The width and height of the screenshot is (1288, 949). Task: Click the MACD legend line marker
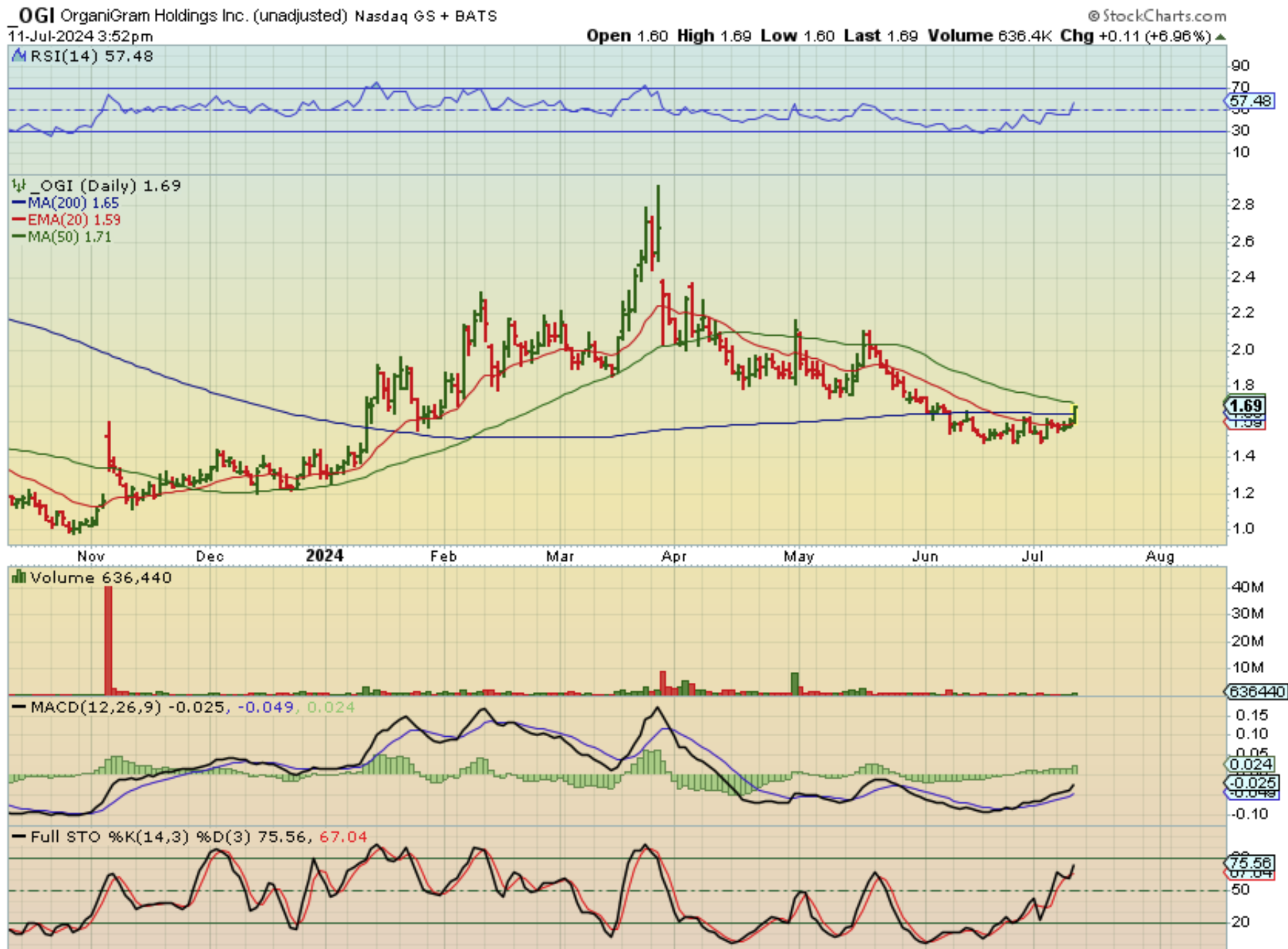pos(19,707)
